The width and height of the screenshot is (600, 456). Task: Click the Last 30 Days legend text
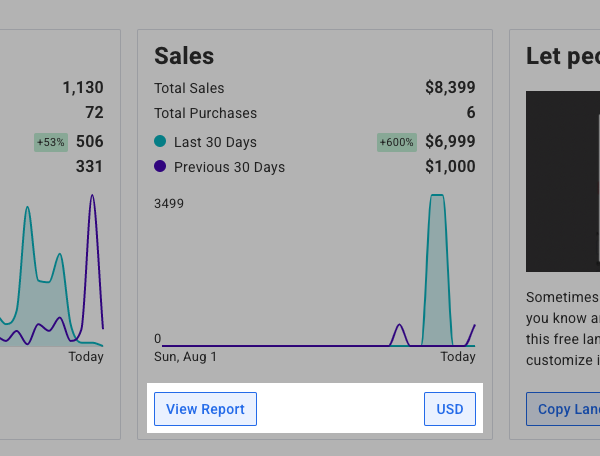pos(215,142)
